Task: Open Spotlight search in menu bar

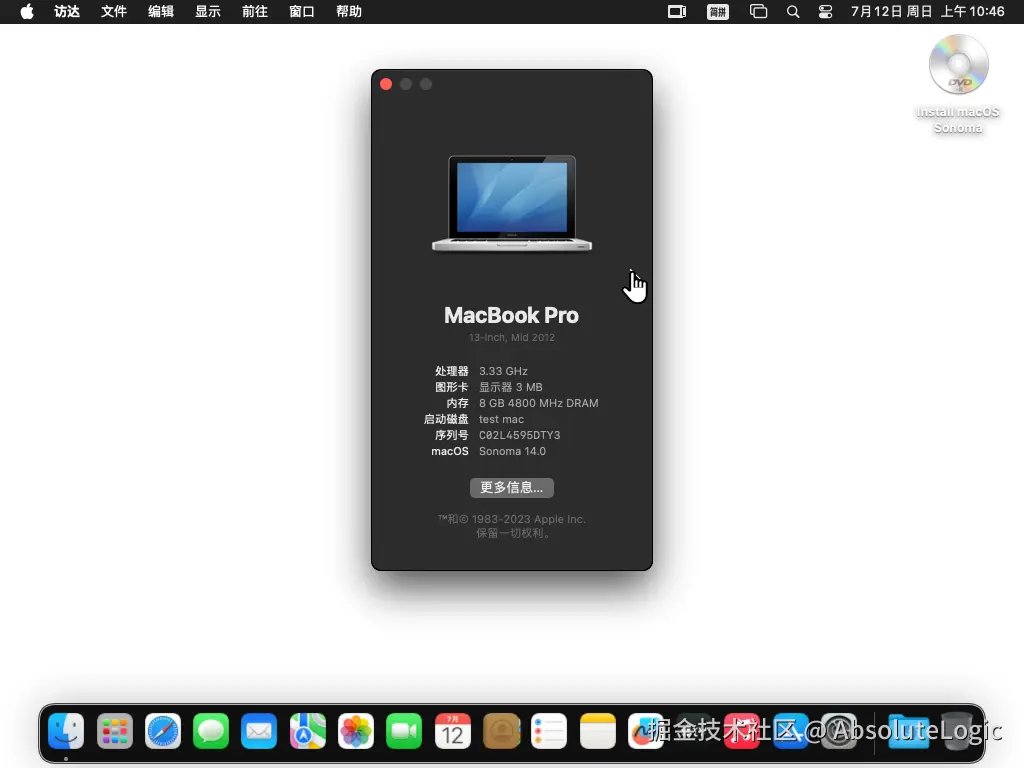Action: click(793, 12)
